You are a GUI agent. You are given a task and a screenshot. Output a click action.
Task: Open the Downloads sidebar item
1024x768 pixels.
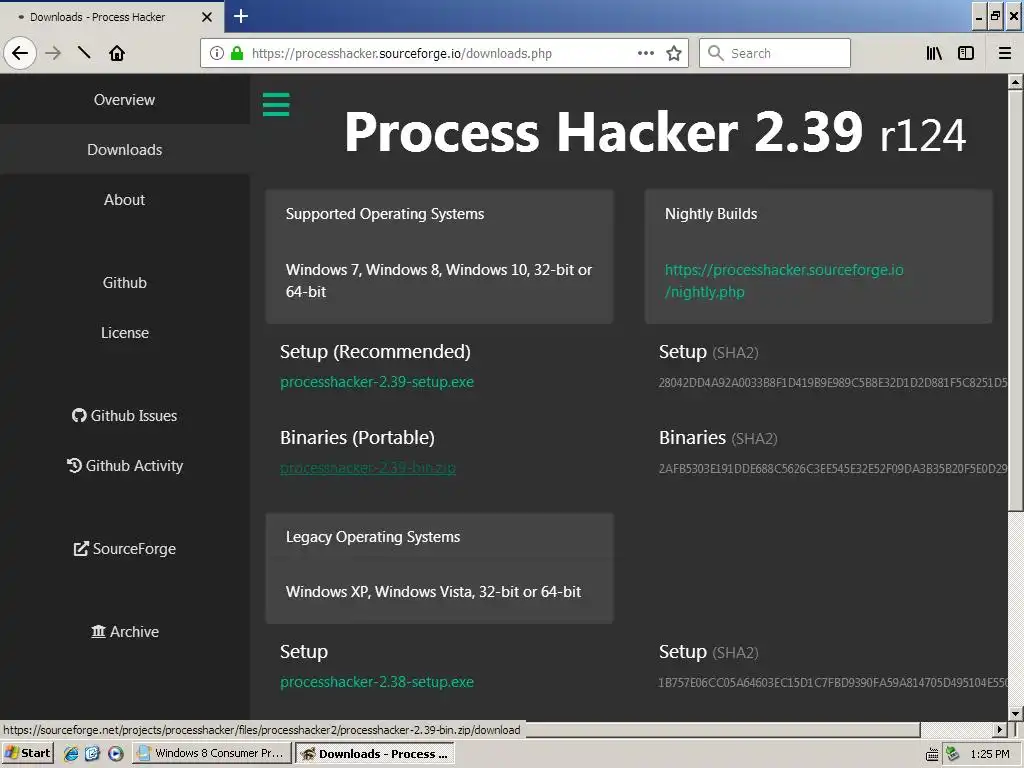(x=124, y=150)
